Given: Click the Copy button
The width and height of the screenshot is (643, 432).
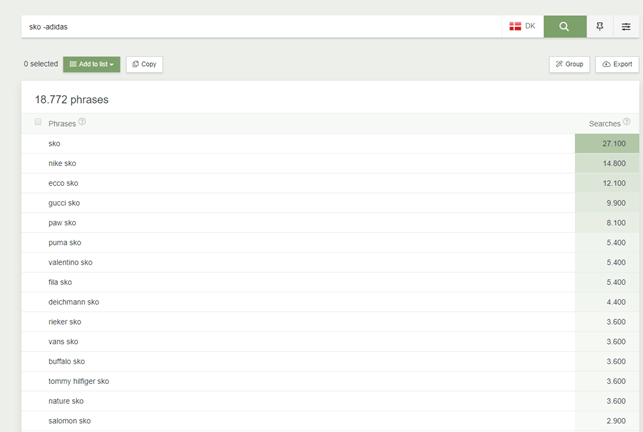Looking at the screenshot, I should [x=144, y=64].
